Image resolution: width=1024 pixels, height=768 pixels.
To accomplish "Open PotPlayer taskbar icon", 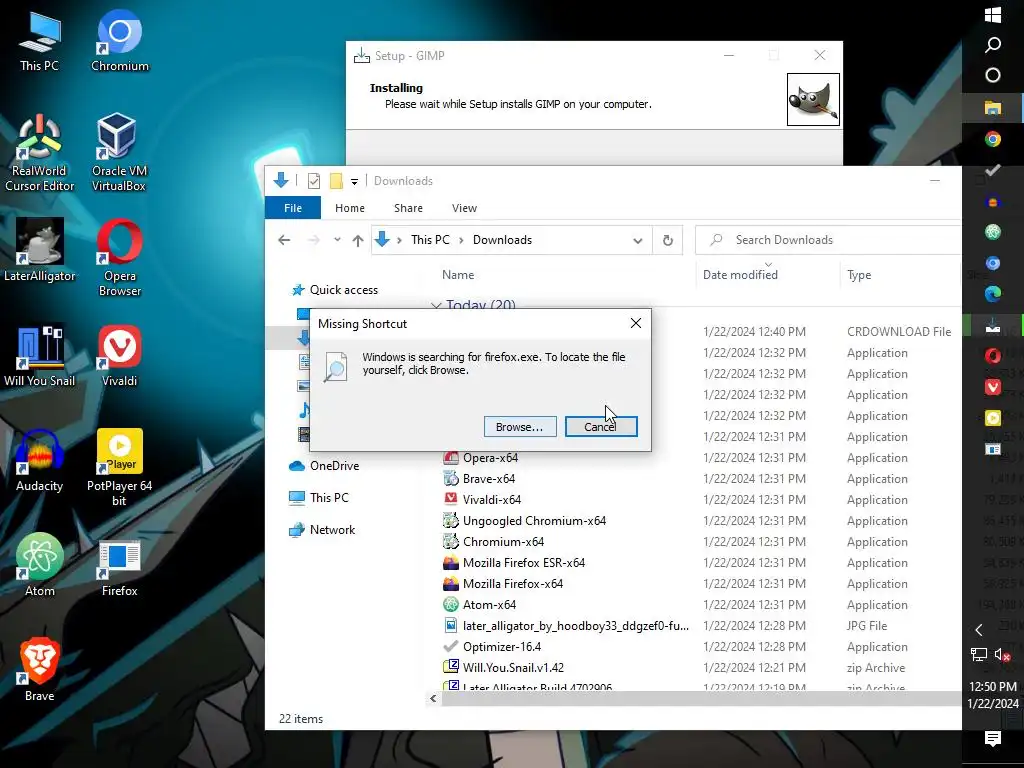I will coord(993,418).
